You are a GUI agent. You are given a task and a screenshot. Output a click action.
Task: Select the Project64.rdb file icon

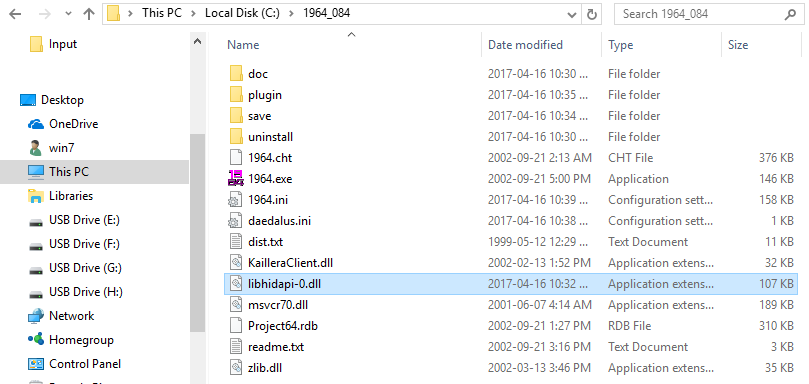(x=236, y=326)
